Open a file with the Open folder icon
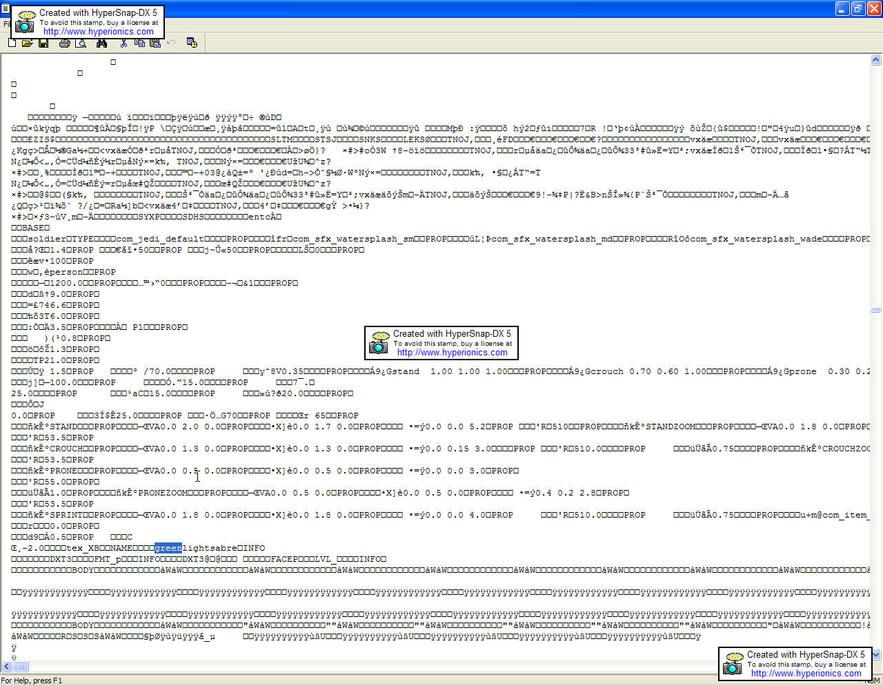This screenshot has height=686, width=883. click(x=27, y=43)
